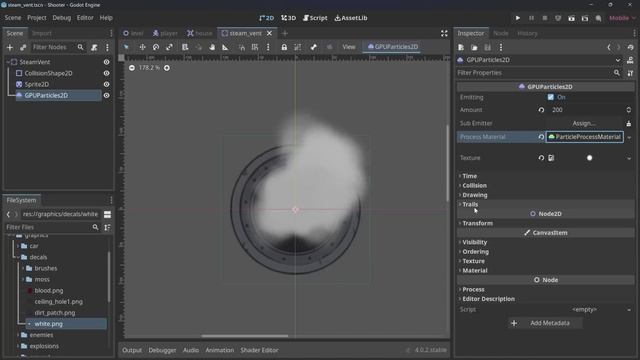This screenshot has width=640, height=360.
Task: Toggle smart snapping in the viewport toolbar
Action: coord(242,47)
